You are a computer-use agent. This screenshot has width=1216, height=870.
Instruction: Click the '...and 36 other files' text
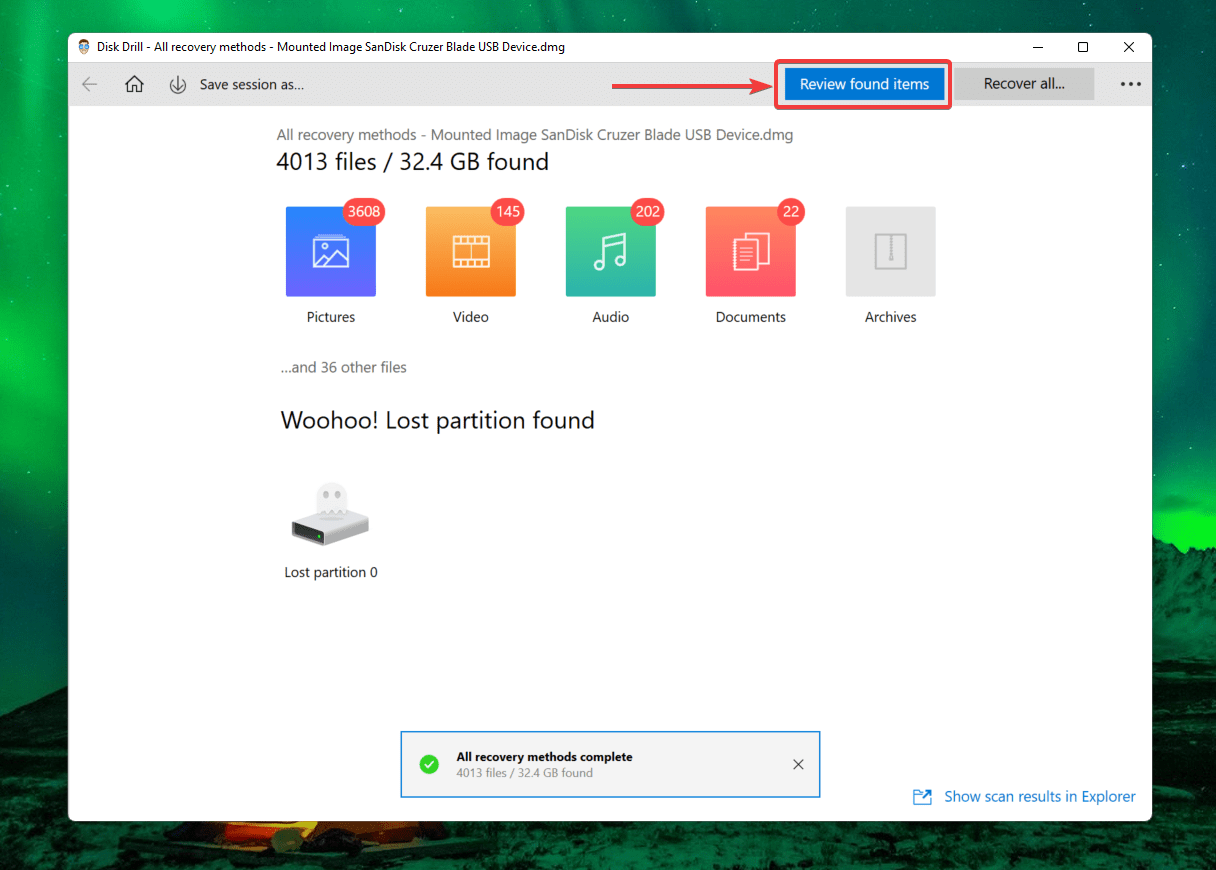click(344, 368)
